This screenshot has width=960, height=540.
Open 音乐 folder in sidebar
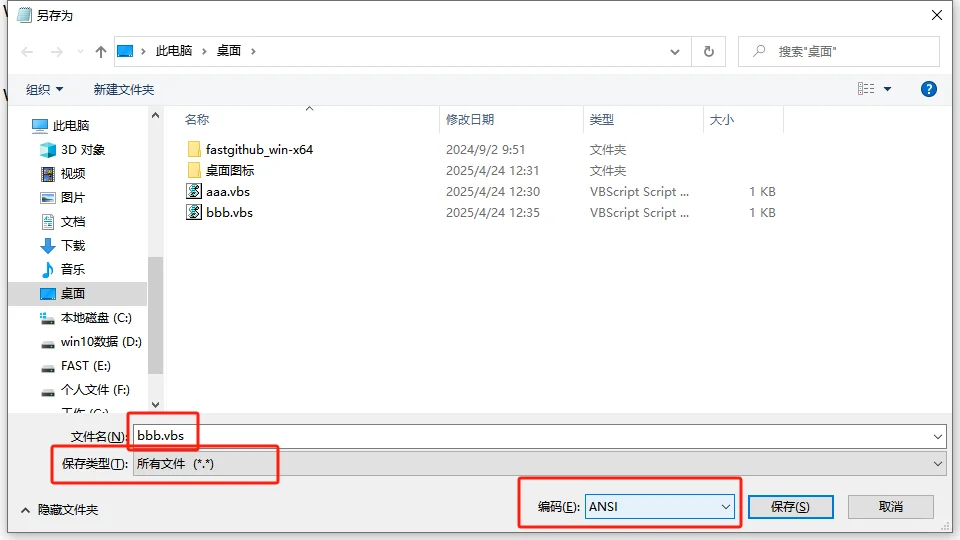[73, 269]
